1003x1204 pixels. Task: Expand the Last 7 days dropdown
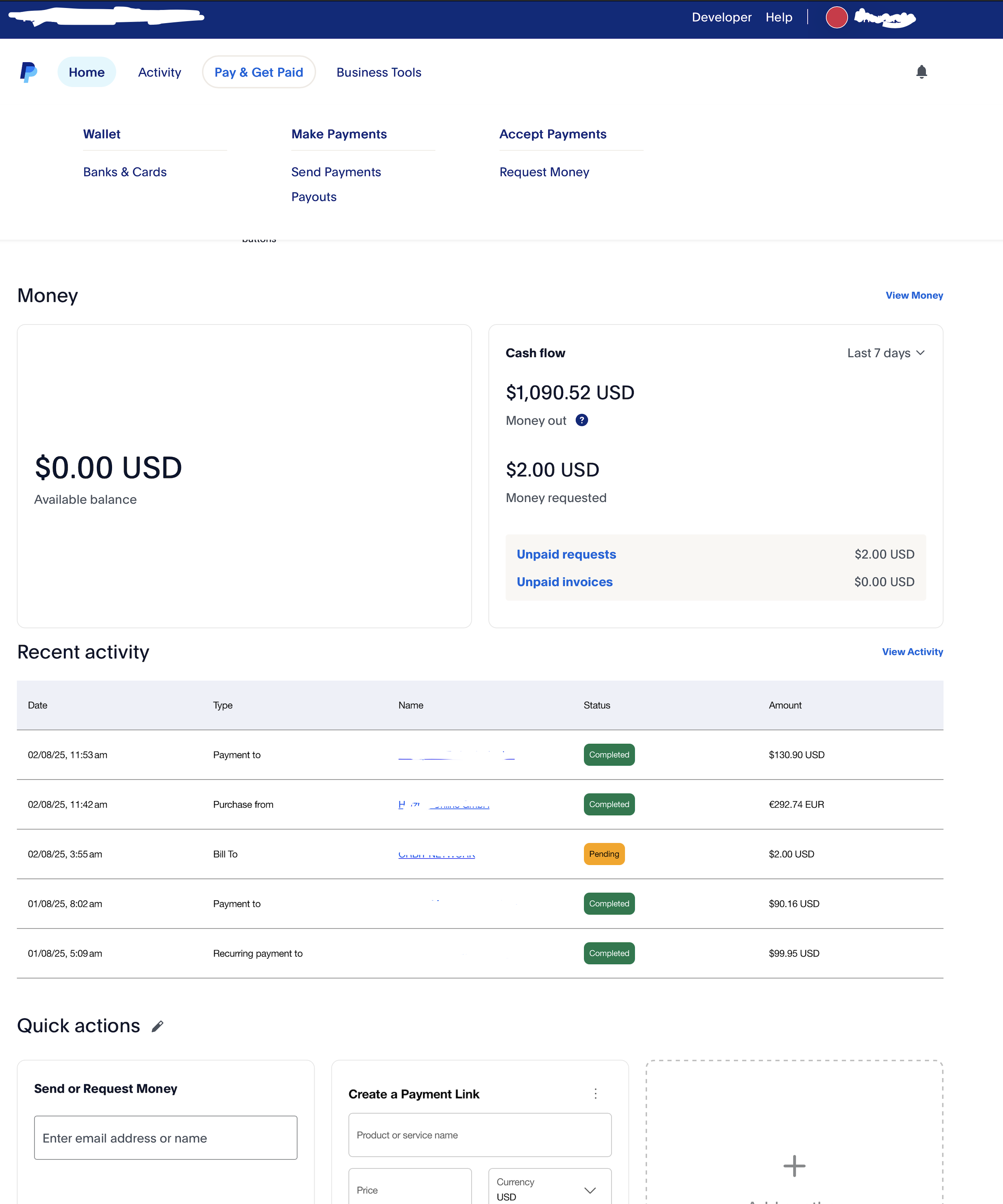point(886,353)
